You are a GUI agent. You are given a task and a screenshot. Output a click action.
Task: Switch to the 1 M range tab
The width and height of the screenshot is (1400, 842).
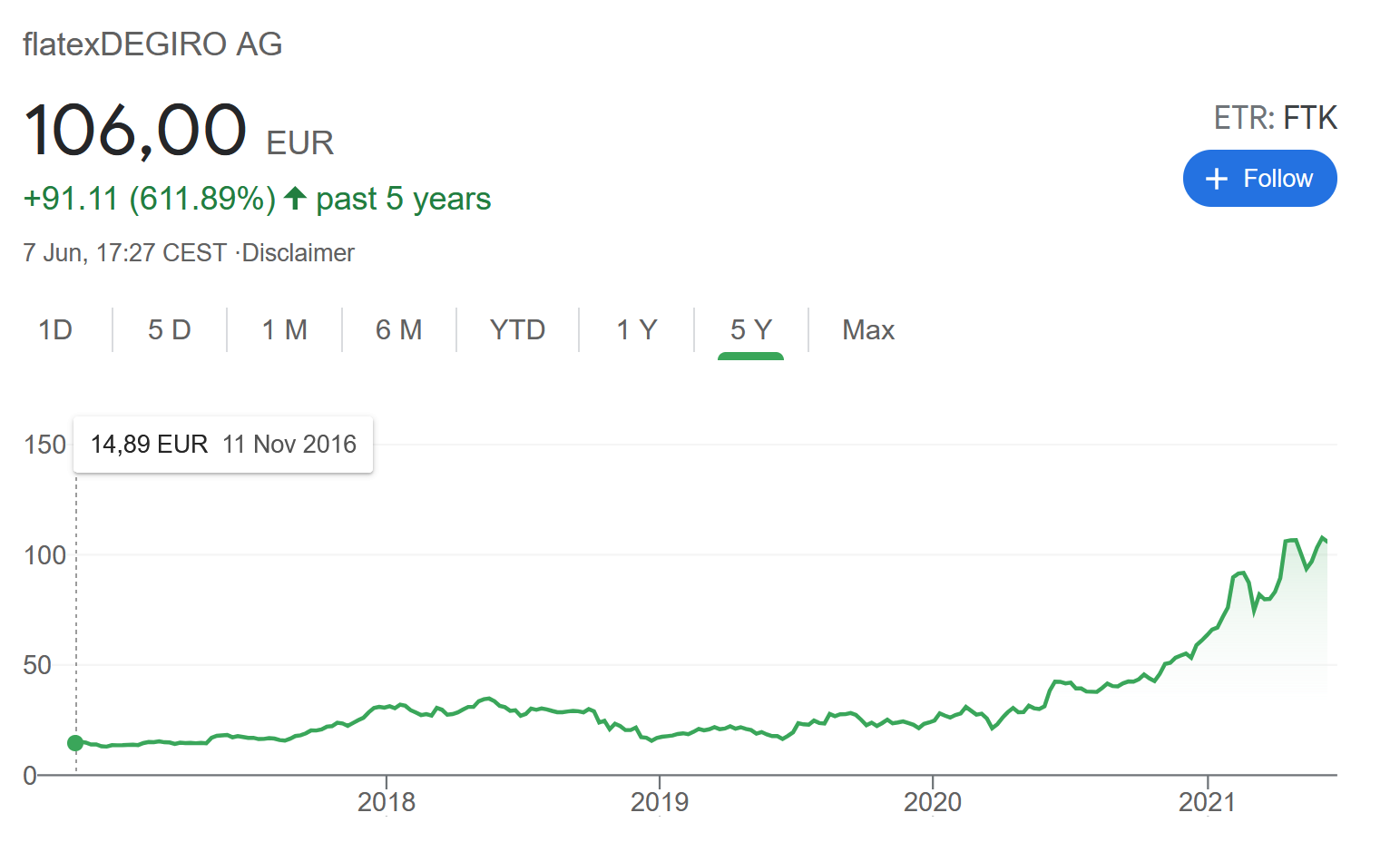pyautogui.click(x=284, y=329)
